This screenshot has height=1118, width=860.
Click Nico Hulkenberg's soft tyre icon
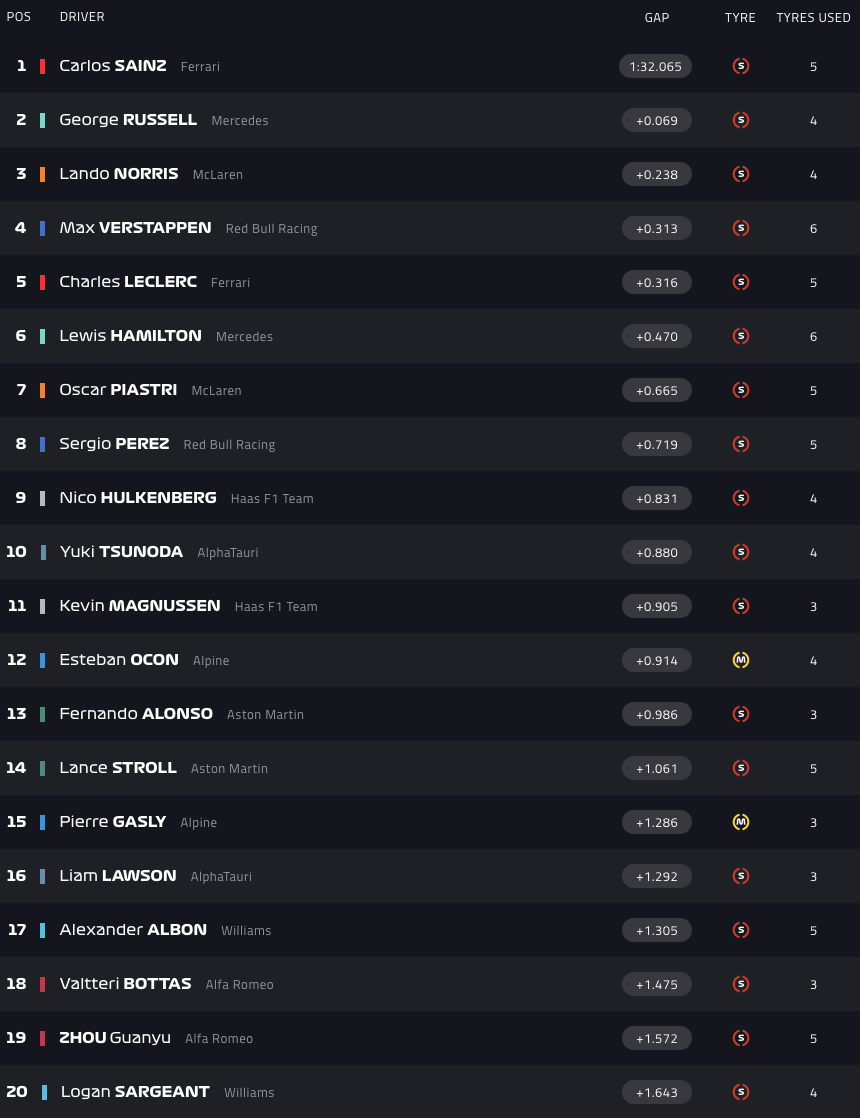click(x=741, y=498)
